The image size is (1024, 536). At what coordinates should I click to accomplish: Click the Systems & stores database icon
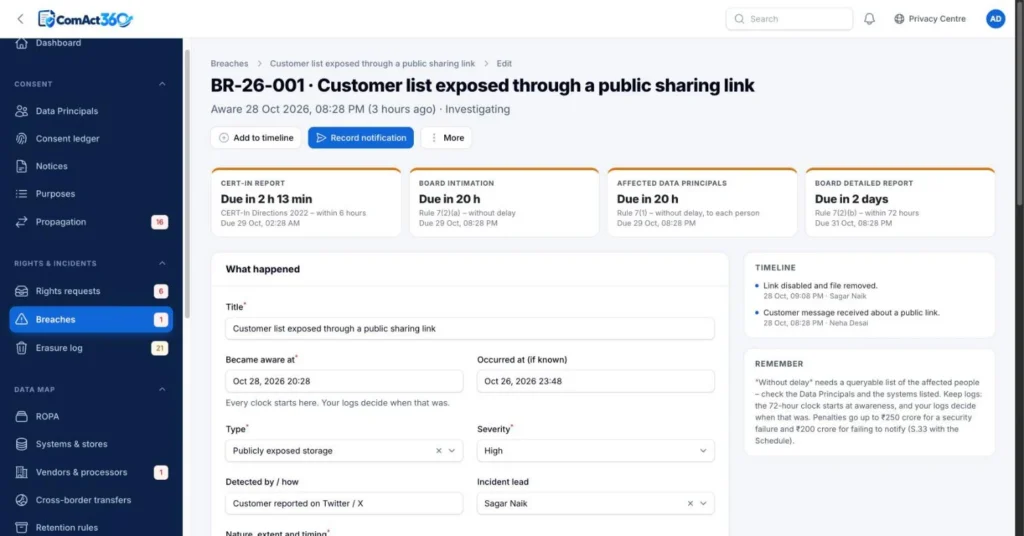tap(22, 444)
